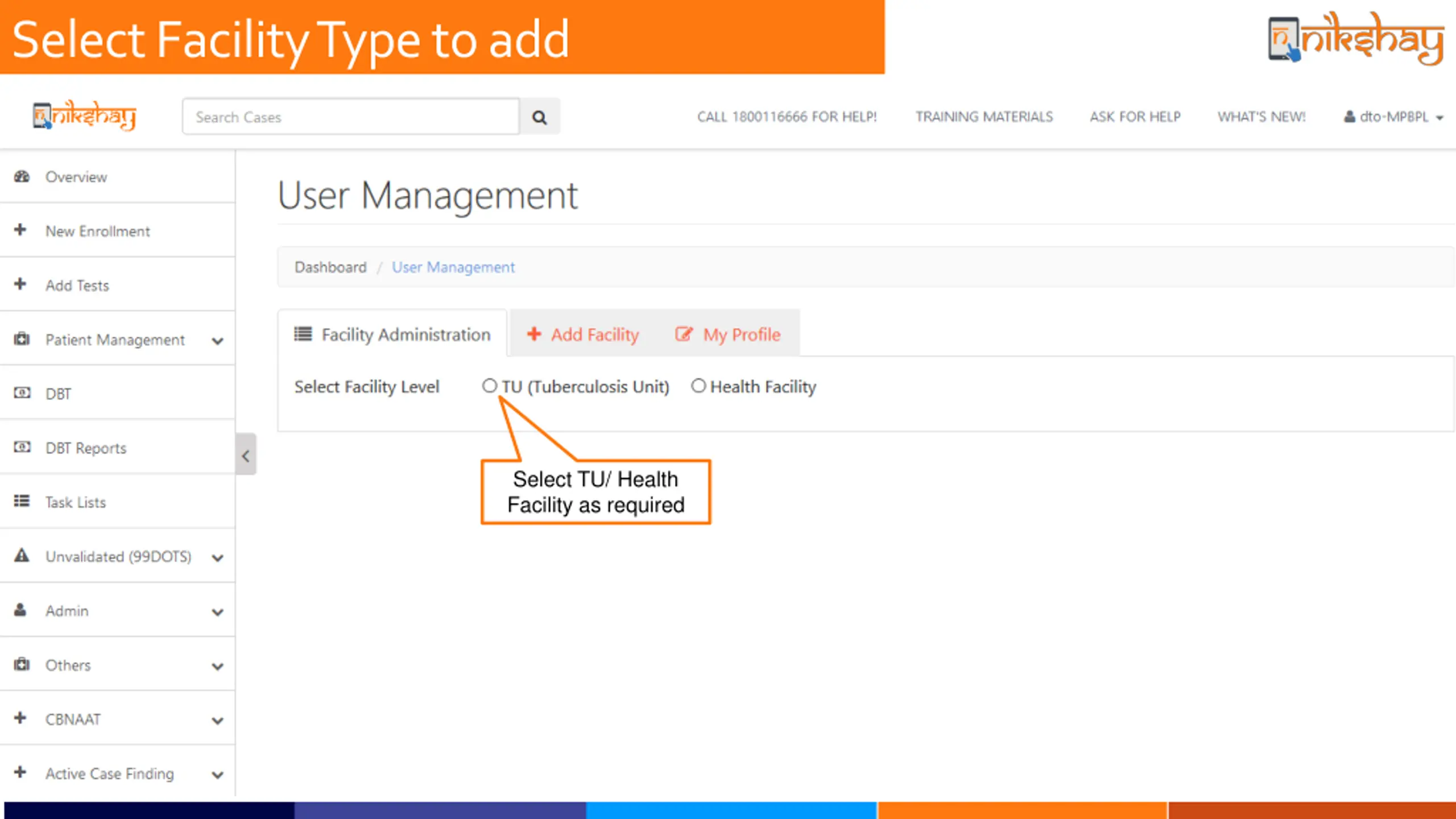Viewport: 1456px width, 819px height.
Task: Click the plus icon beside Add Tests
Action: 20,284
